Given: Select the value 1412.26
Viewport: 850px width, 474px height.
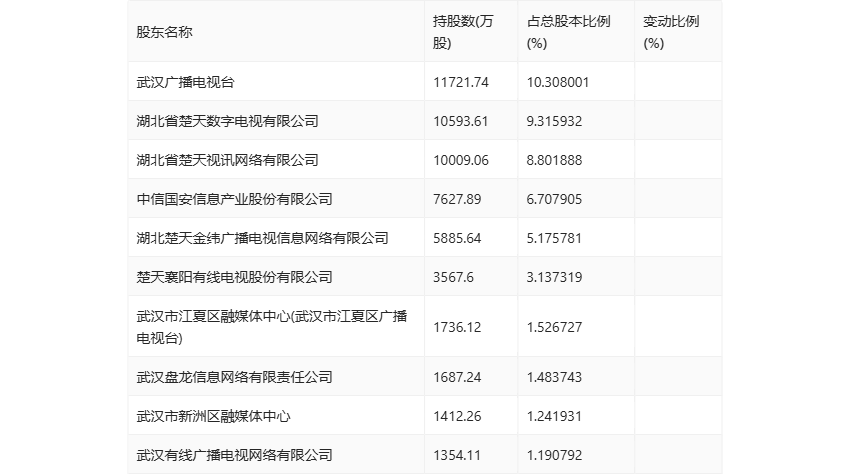Looking at the screenshot, I should coord(457,416).
